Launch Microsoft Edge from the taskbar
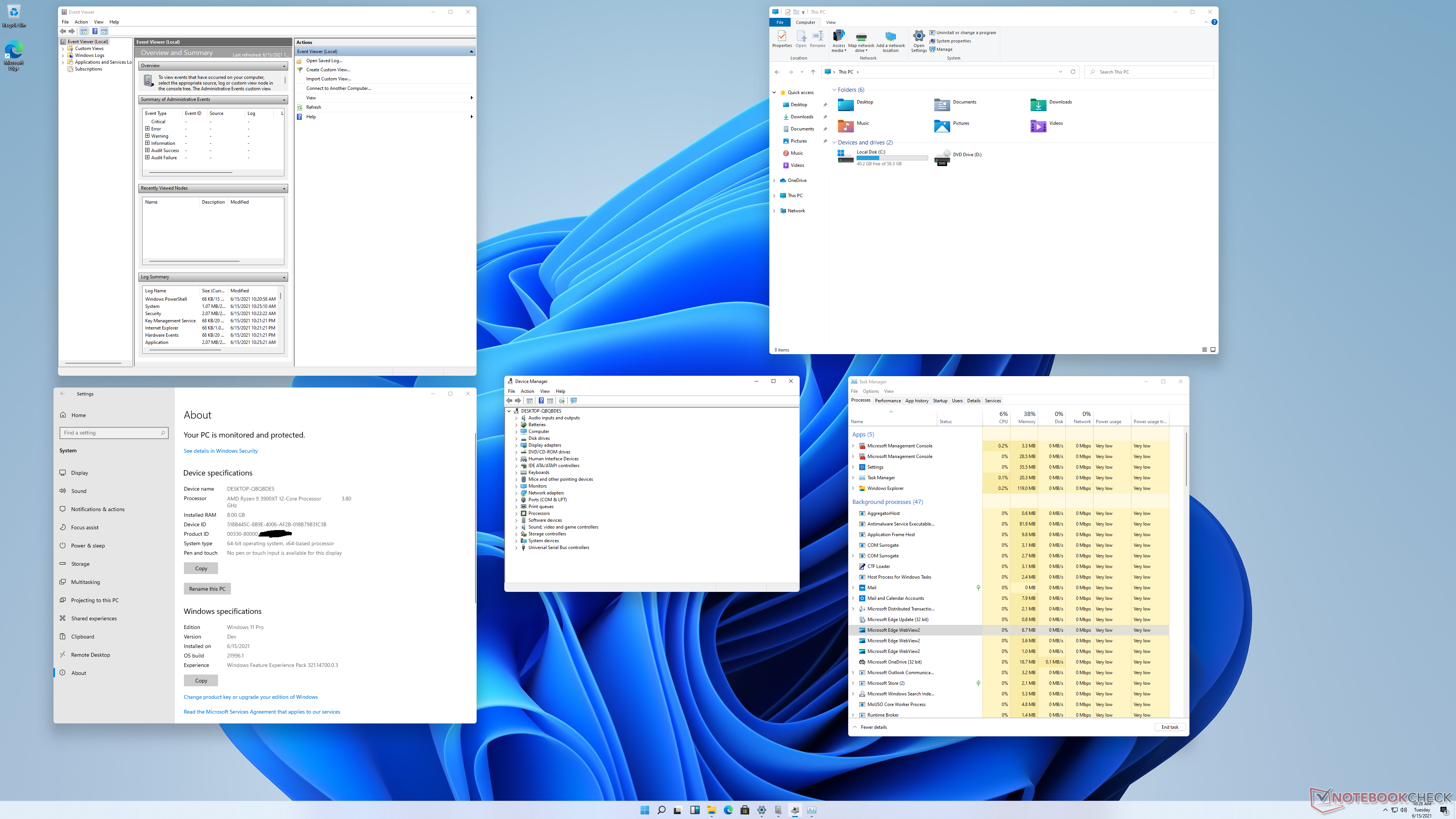The width and height of the screenshot is (1456, 819). tap(728, 810)
